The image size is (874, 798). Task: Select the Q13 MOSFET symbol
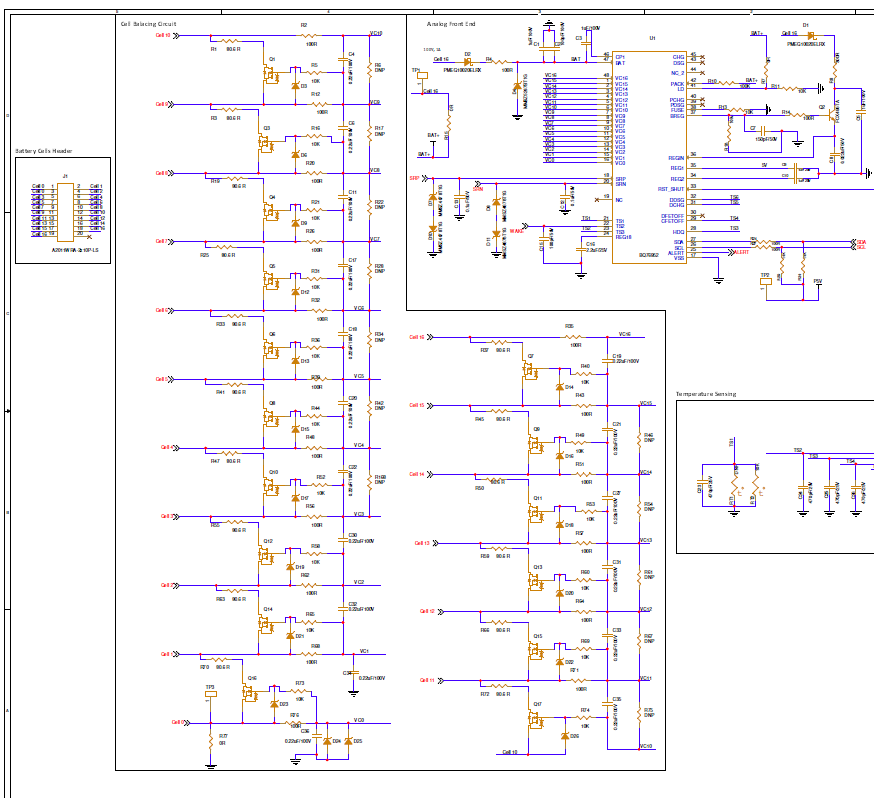pos(536,583)
